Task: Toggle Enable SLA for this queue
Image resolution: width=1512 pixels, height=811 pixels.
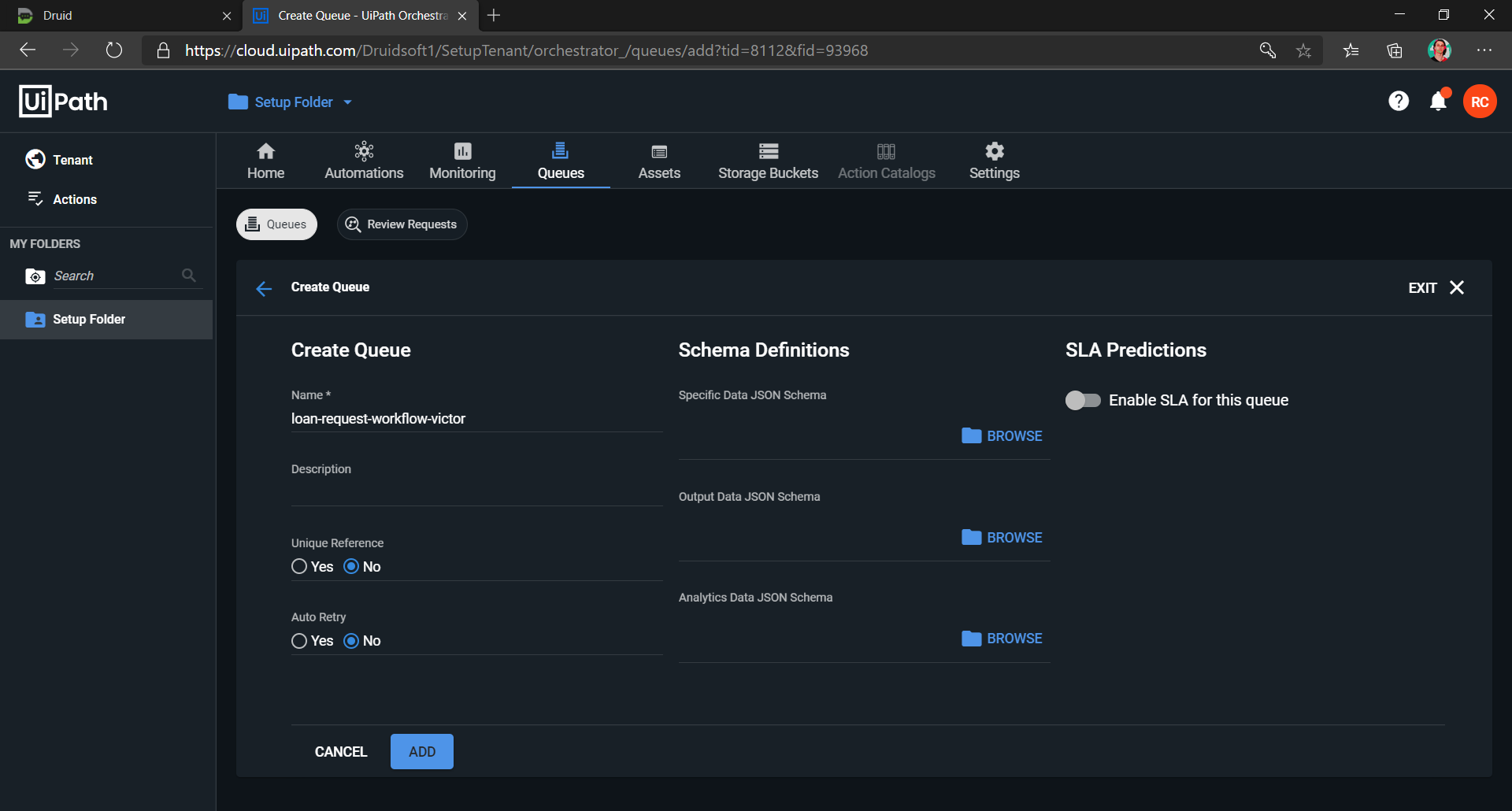Action: pyautogui.click(x=1083, y=400)
